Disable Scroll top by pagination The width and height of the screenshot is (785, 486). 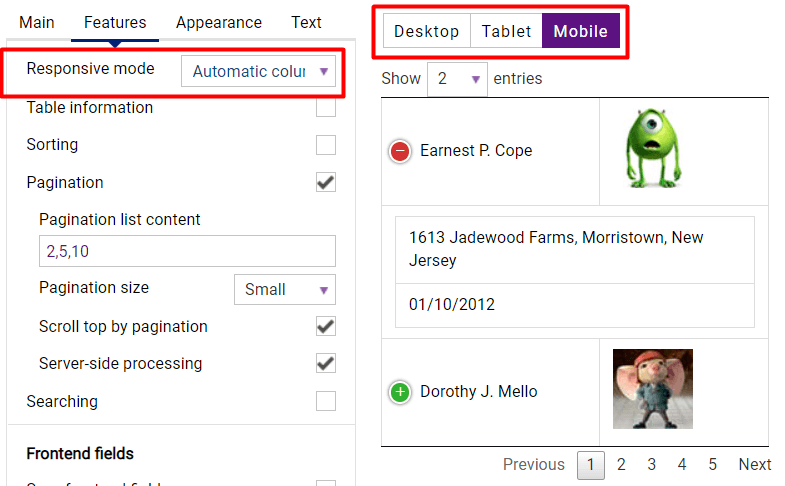[326, 326]
